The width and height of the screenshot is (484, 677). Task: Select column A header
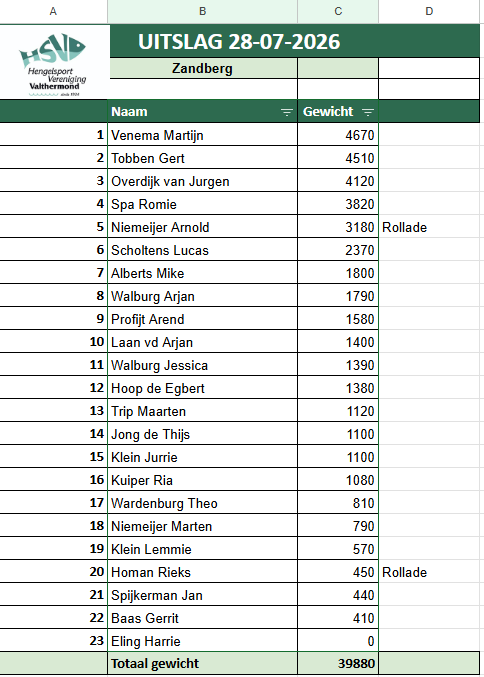[x=53, y=11]
